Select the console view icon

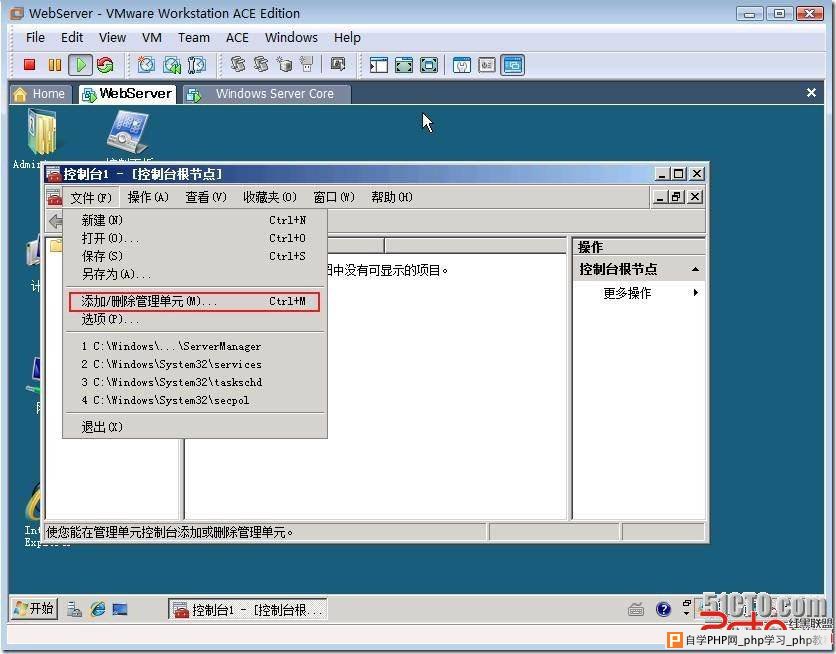click(x=512, y=66)
